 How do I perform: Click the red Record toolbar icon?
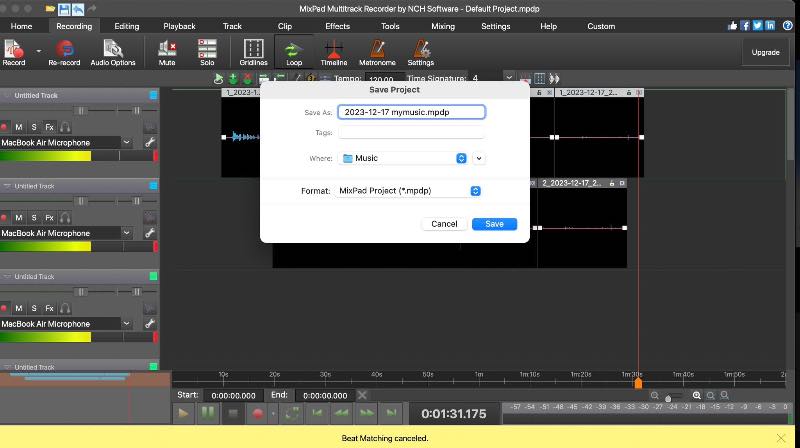coord(14,51)
